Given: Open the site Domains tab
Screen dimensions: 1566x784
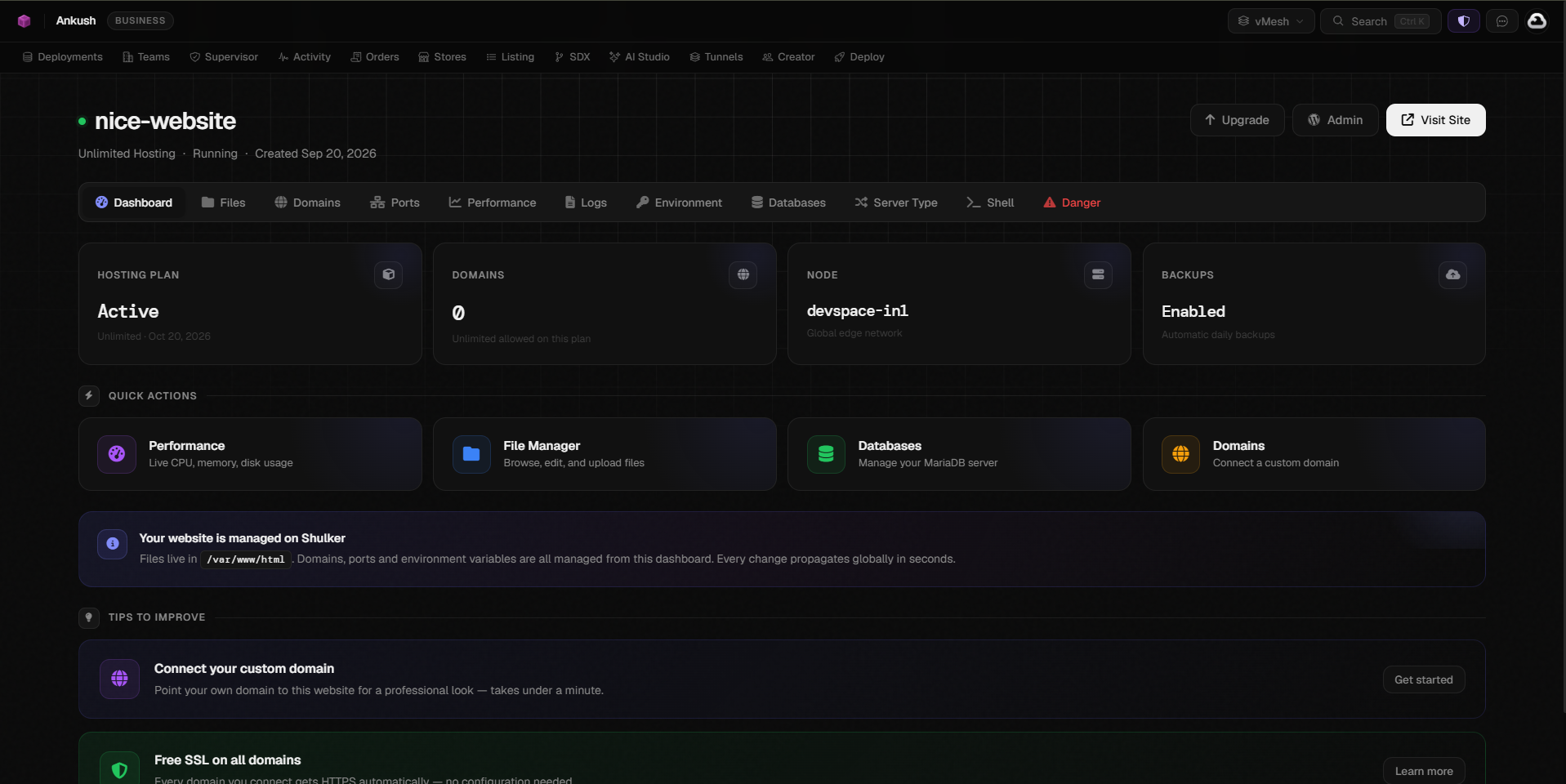Looking at the screenshot, I should click(307, 203).
